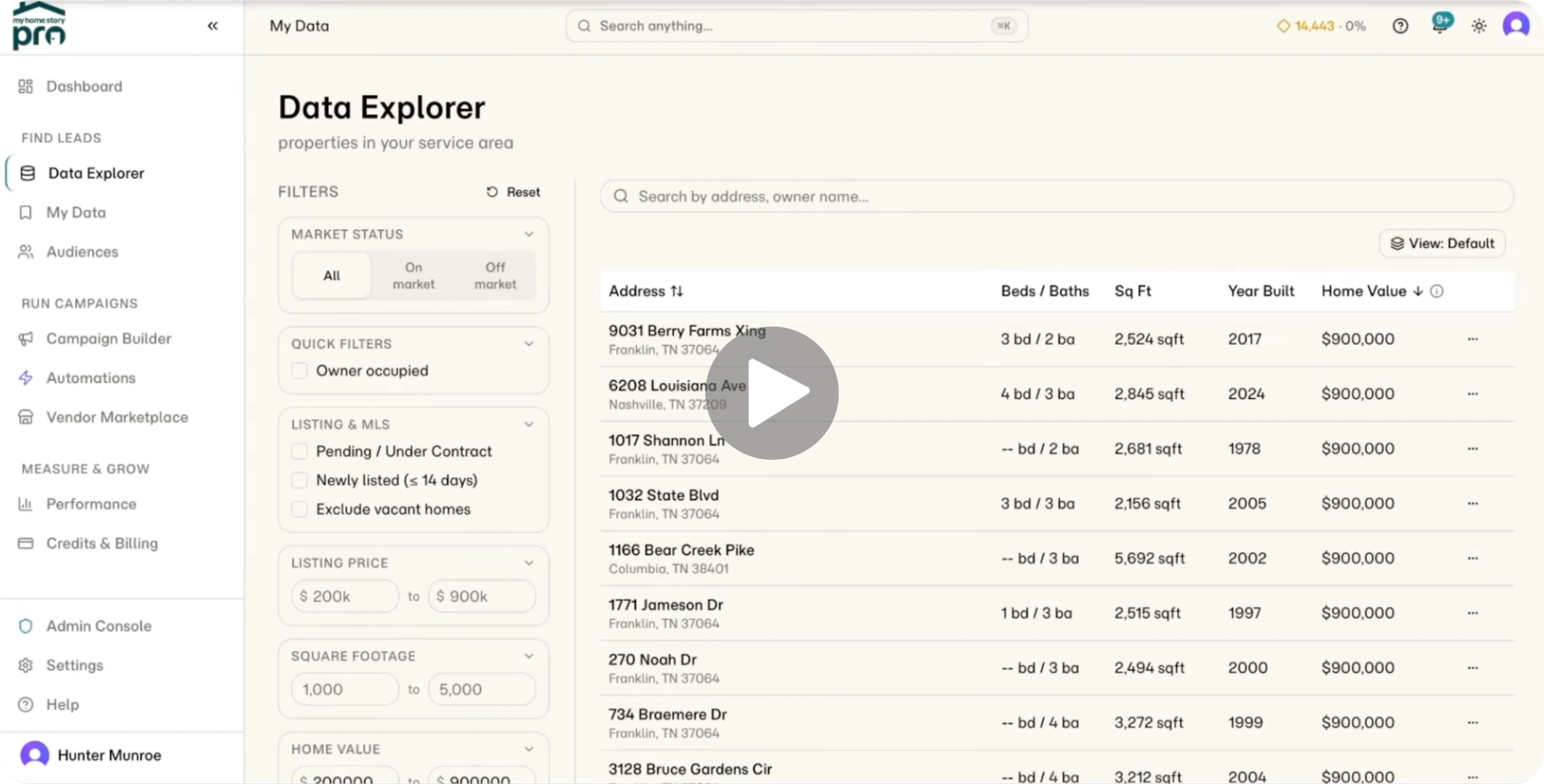This screenshot has height=784, width=1544.
Task: Open the Dashboard grid icon
Action: point(26,86)
